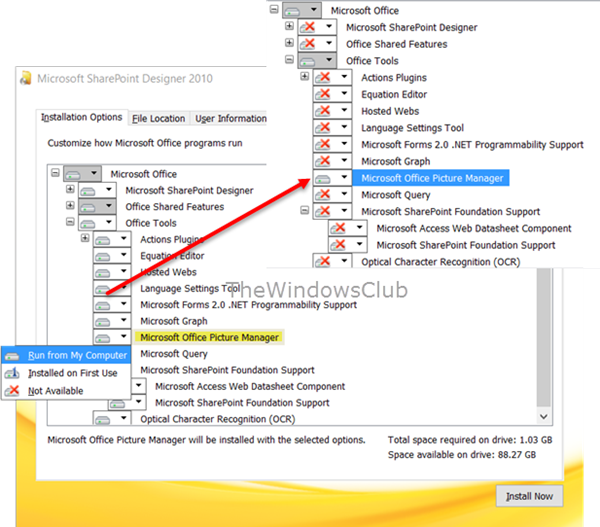The image size is (600, 527).
Task: Open the User Information tab
Action: (230, 119)
